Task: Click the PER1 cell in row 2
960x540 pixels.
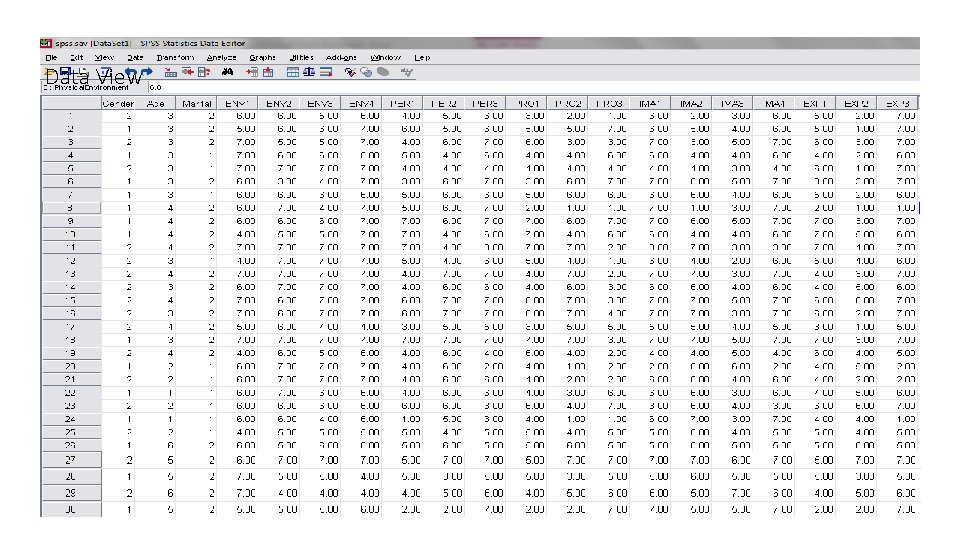Action: pos(402,129)
